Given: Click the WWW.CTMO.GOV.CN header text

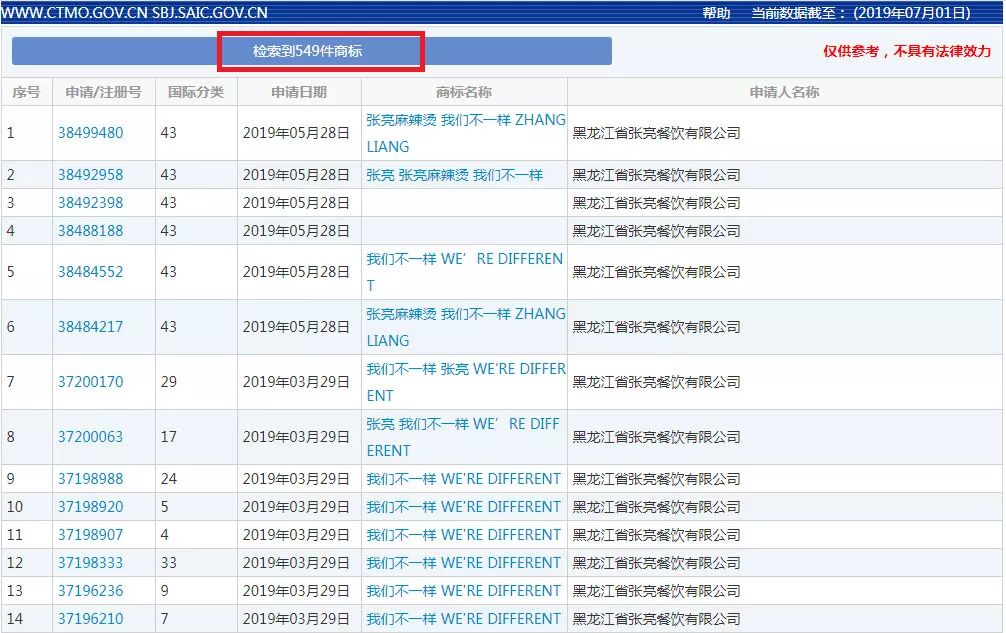Looking at the screenshot, I should click(74, 13).
